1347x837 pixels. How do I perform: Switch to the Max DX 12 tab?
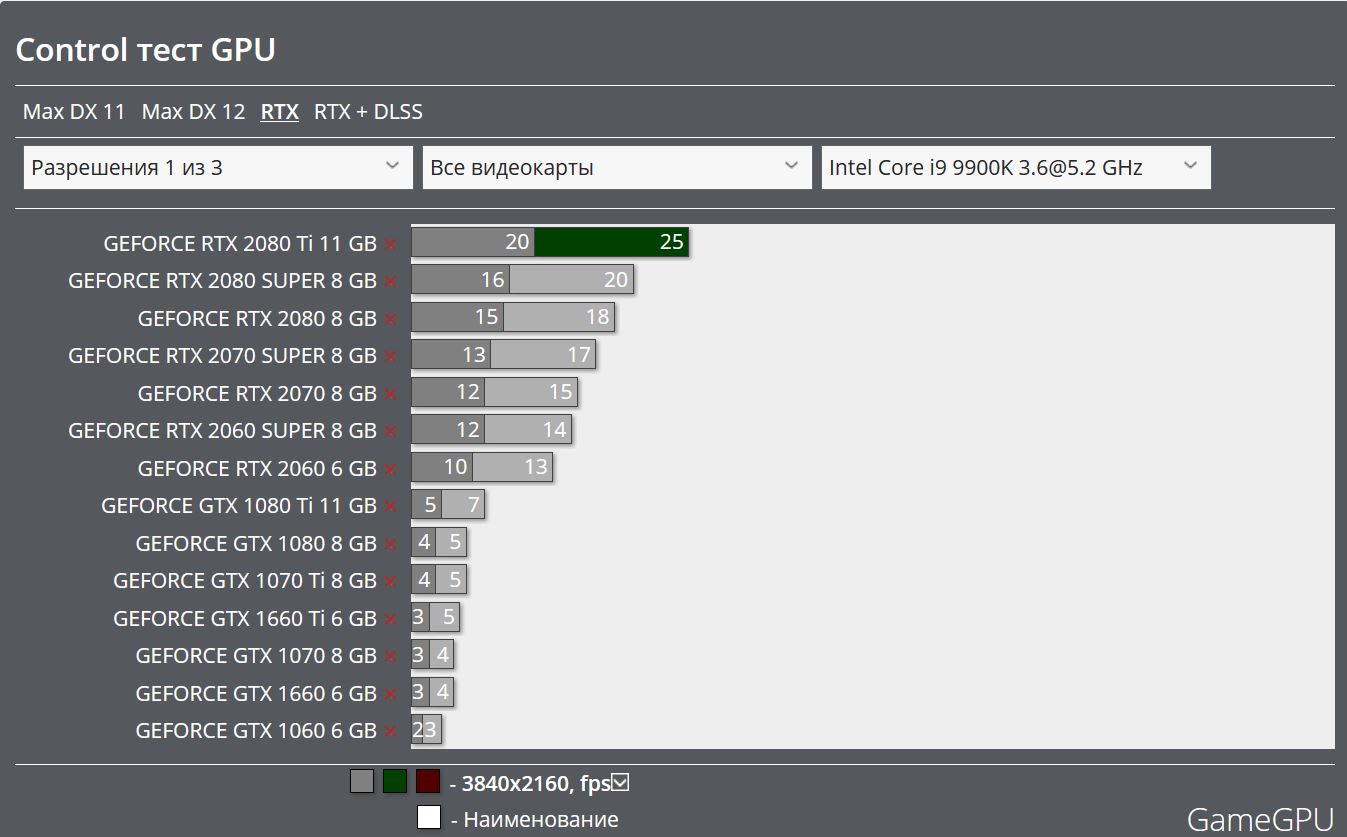193,112
